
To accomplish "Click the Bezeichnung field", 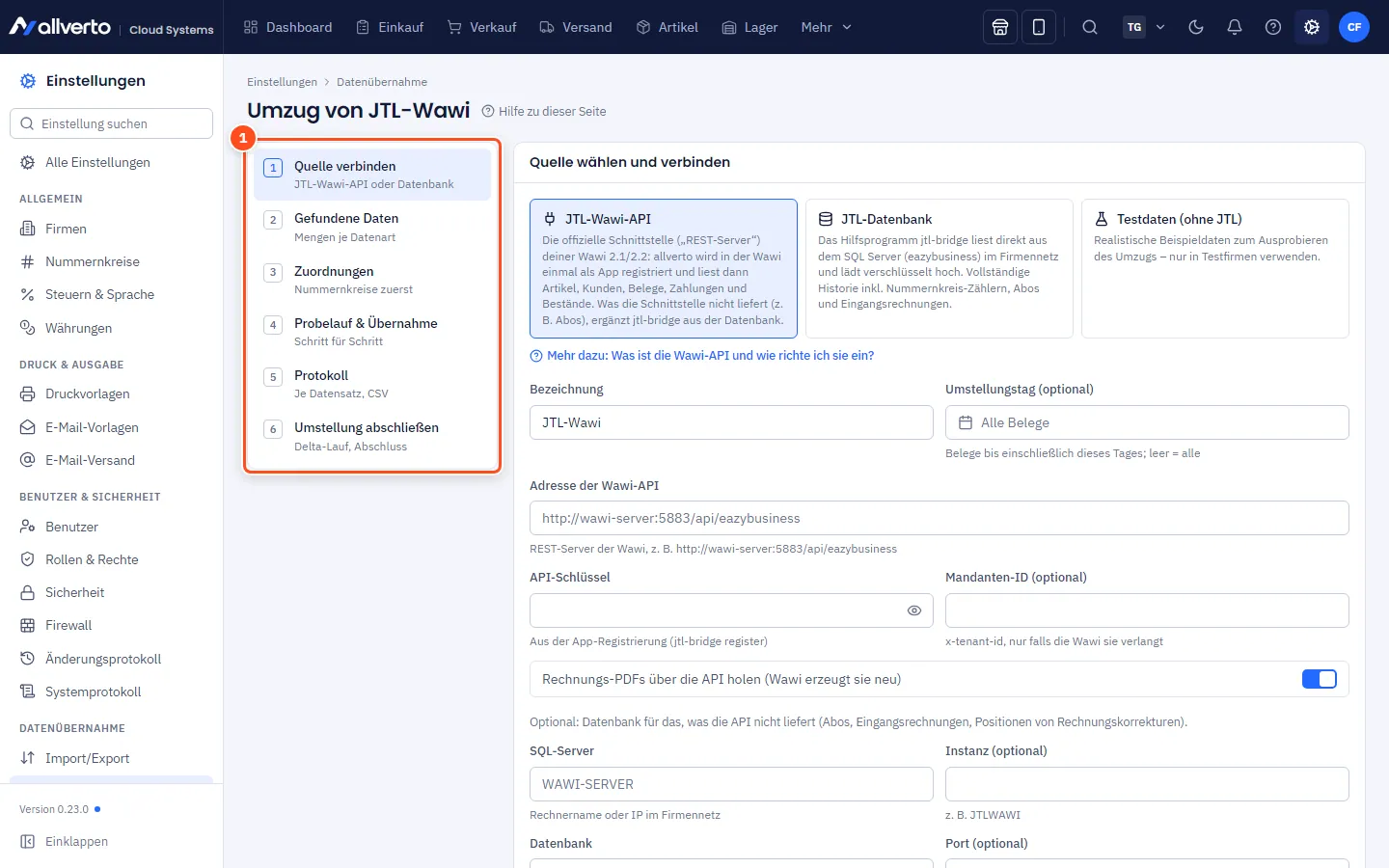I will click(x=731, y=422).
